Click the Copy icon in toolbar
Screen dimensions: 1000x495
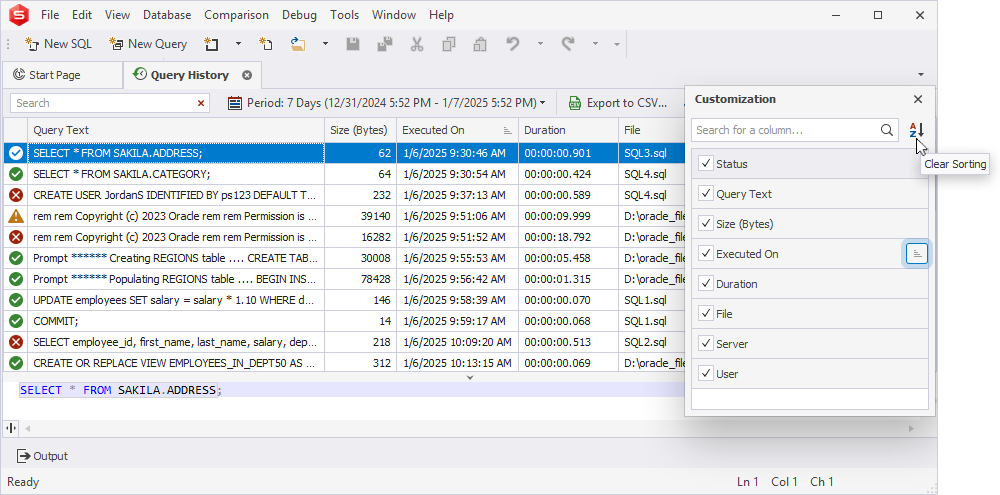pos(449,44)
